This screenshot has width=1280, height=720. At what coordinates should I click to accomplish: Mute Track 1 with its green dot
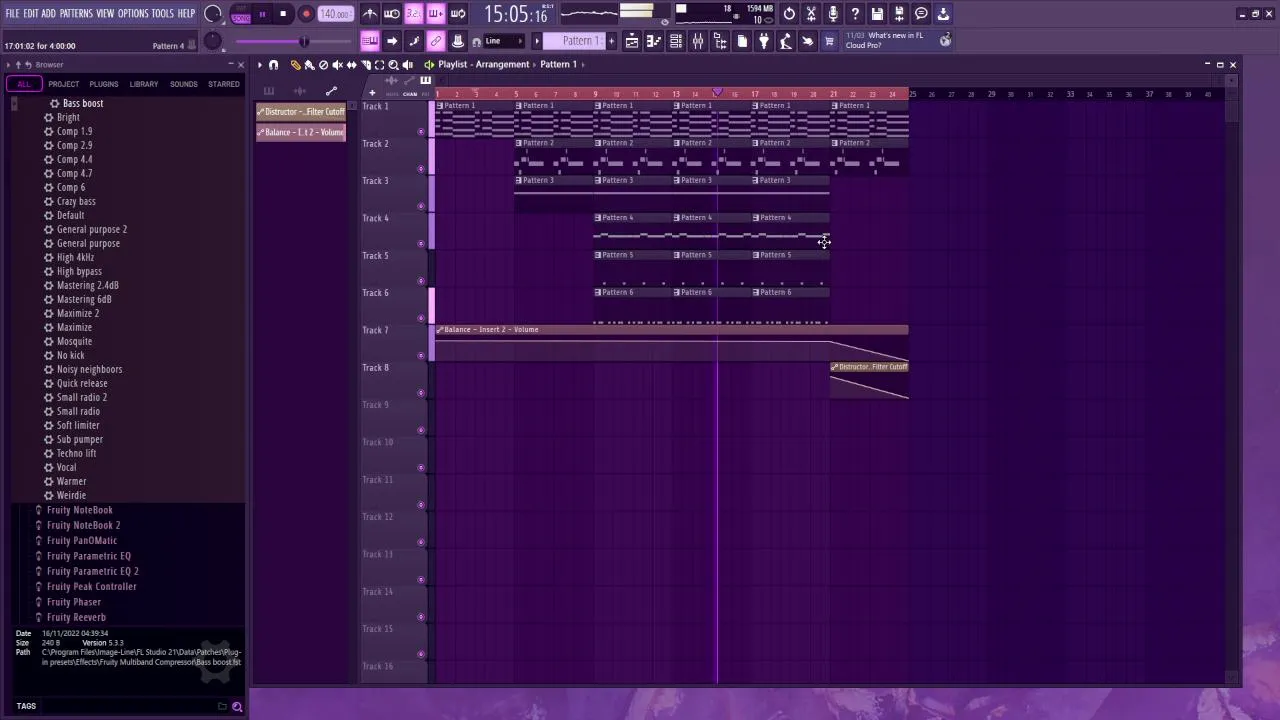(x=420, y=131)
